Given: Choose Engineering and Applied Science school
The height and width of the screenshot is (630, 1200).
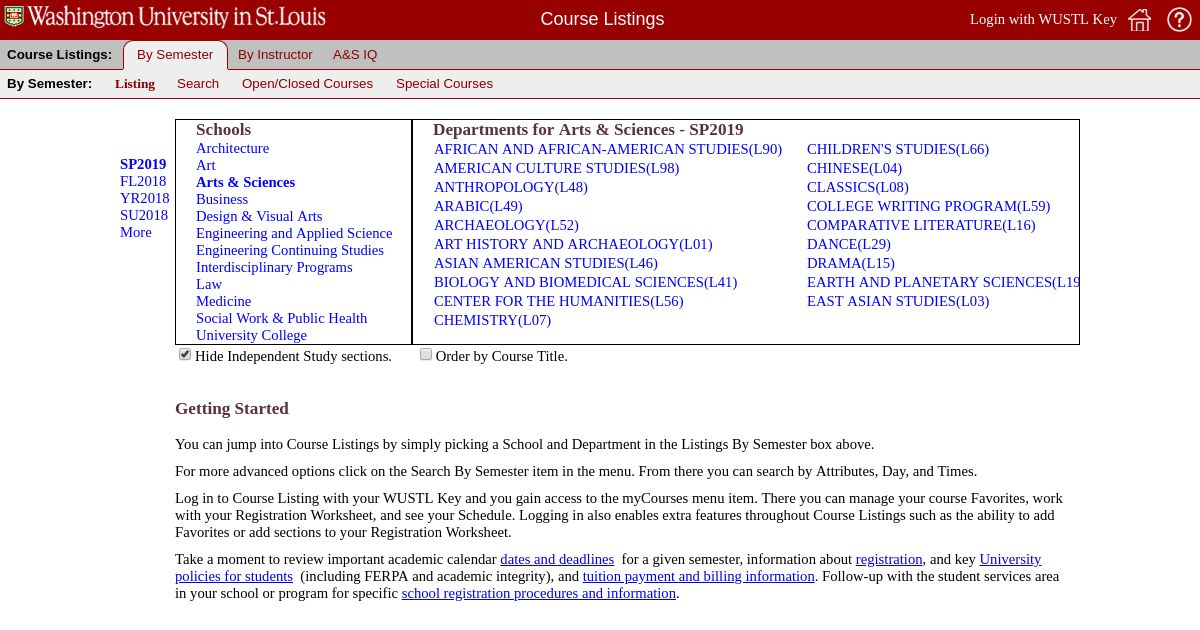Looking at the screenshot, I should (x=294, y=233).
